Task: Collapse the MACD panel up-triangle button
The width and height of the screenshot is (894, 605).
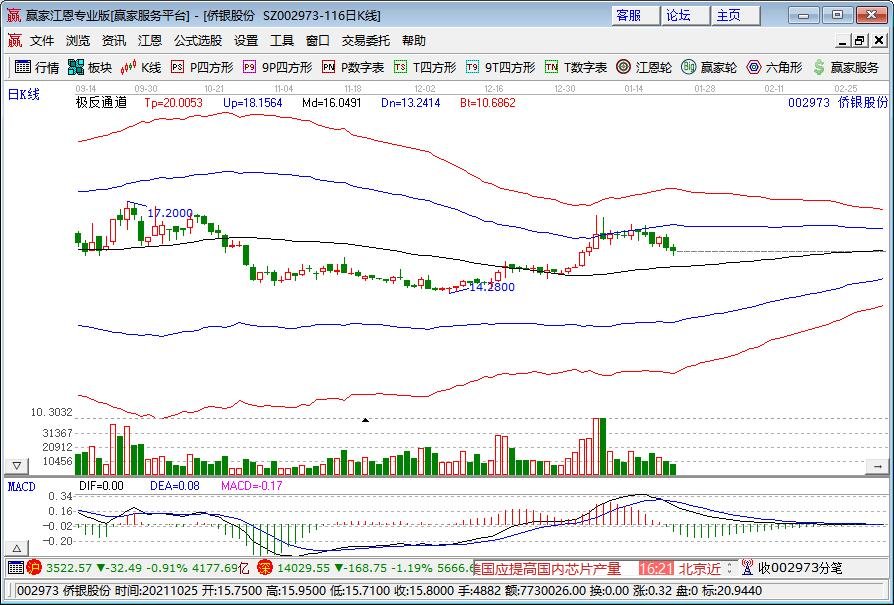Action: click(17, 549)
